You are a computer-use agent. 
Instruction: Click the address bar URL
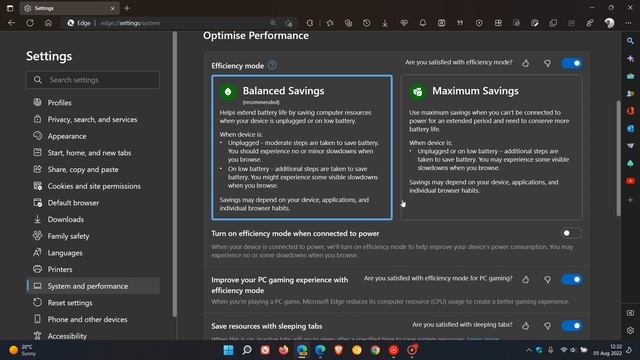pos(130,23)
